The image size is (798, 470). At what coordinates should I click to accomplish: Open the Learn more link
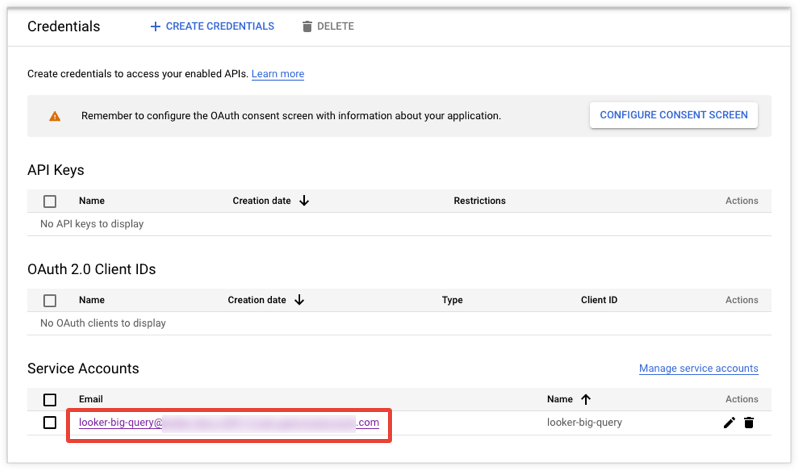coord(278,74)
